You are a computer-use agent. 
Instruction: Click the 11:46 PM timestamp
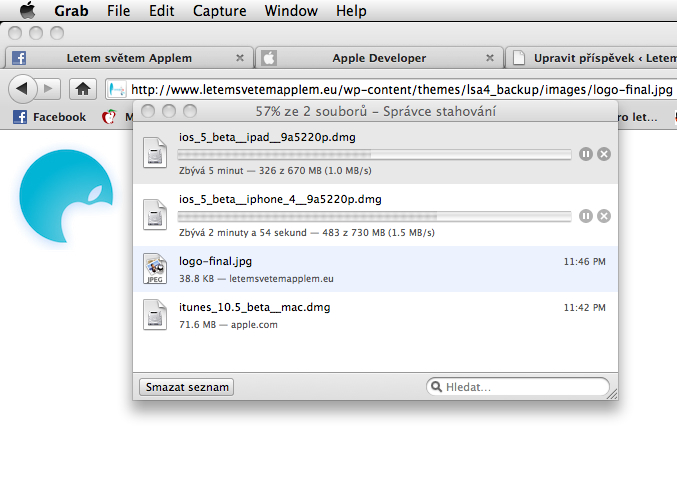[585, 262]
